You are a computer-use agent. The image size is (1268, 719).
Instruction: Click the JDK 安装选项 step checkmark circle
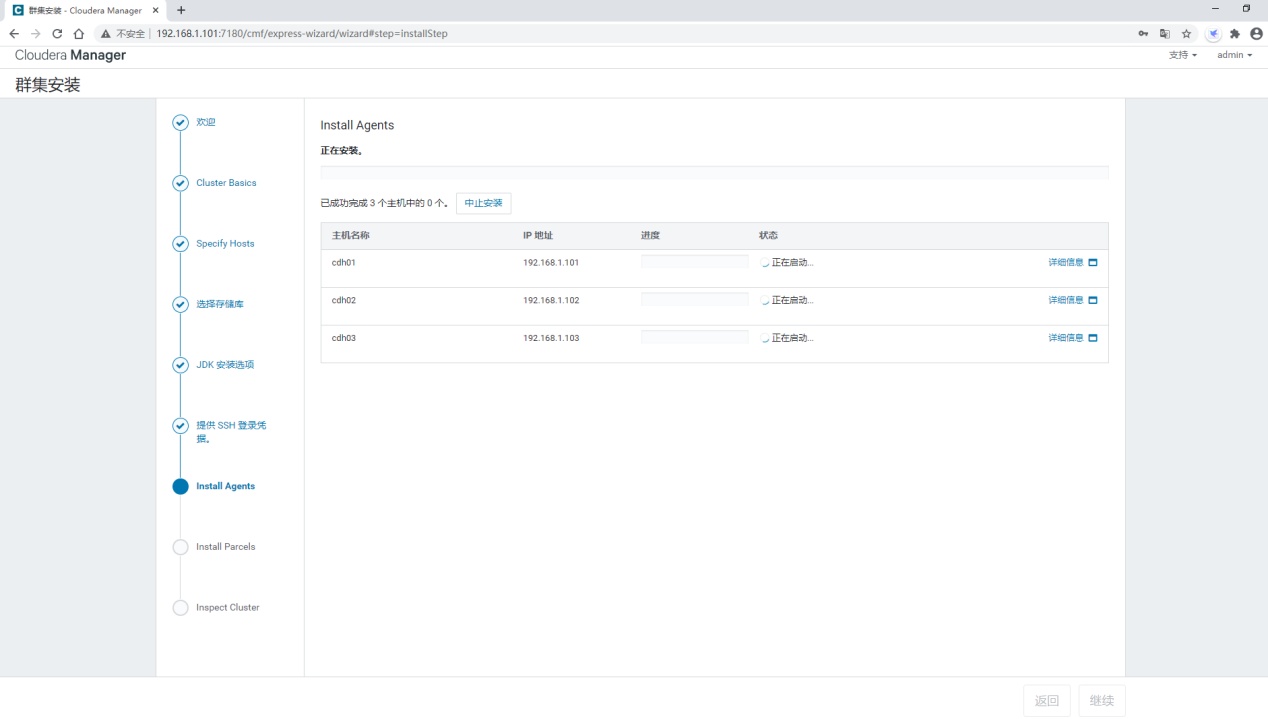[x=180, y=365]
